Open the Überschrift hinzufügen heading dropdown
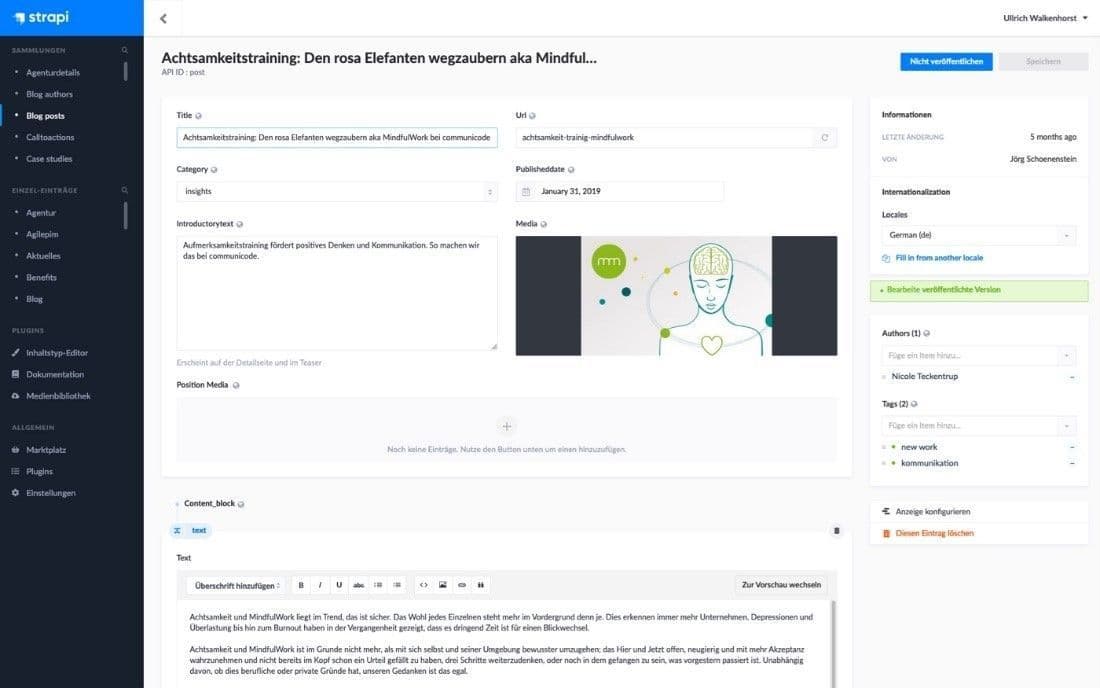Screen dimensions: 1100x688 tap(234, 584)
